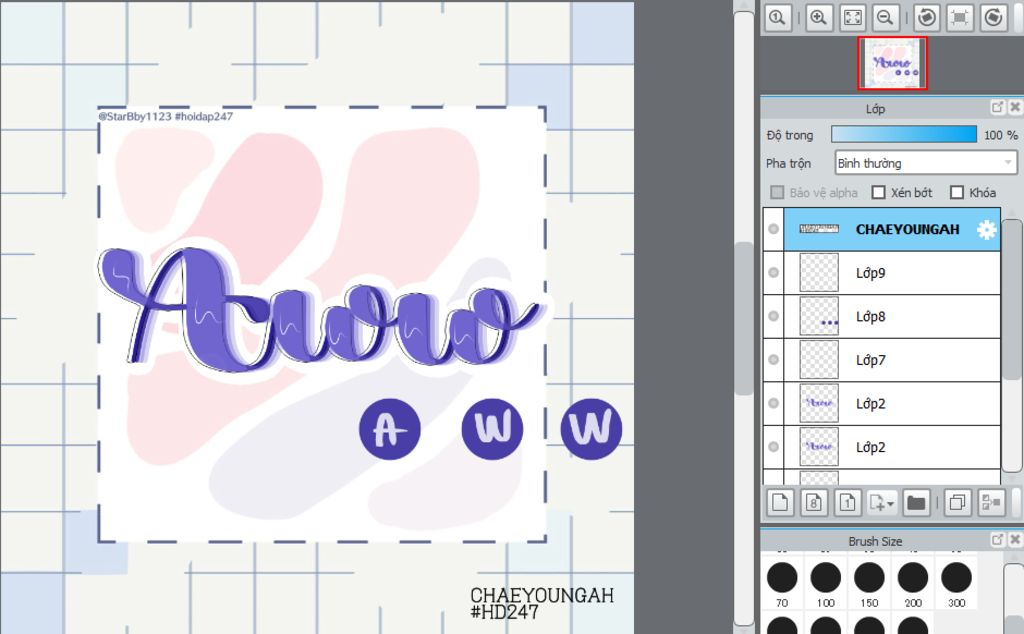The height and width of the screenshot is (634, 1024).
Task: Enable the Khóa lock checkbox
Action: [x=957, y=193]
